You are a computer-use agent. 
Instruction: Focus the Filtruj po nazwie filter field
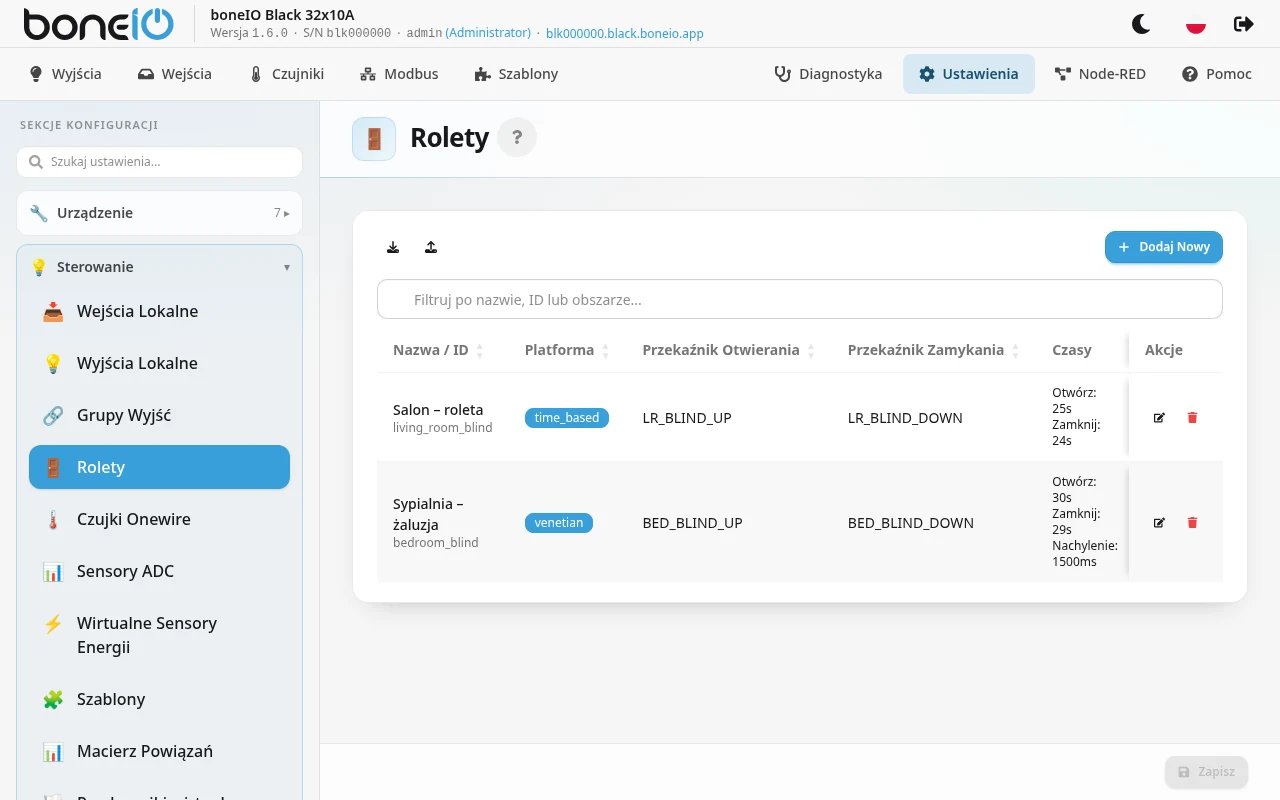pyautogui.click(x=800, y=299)
